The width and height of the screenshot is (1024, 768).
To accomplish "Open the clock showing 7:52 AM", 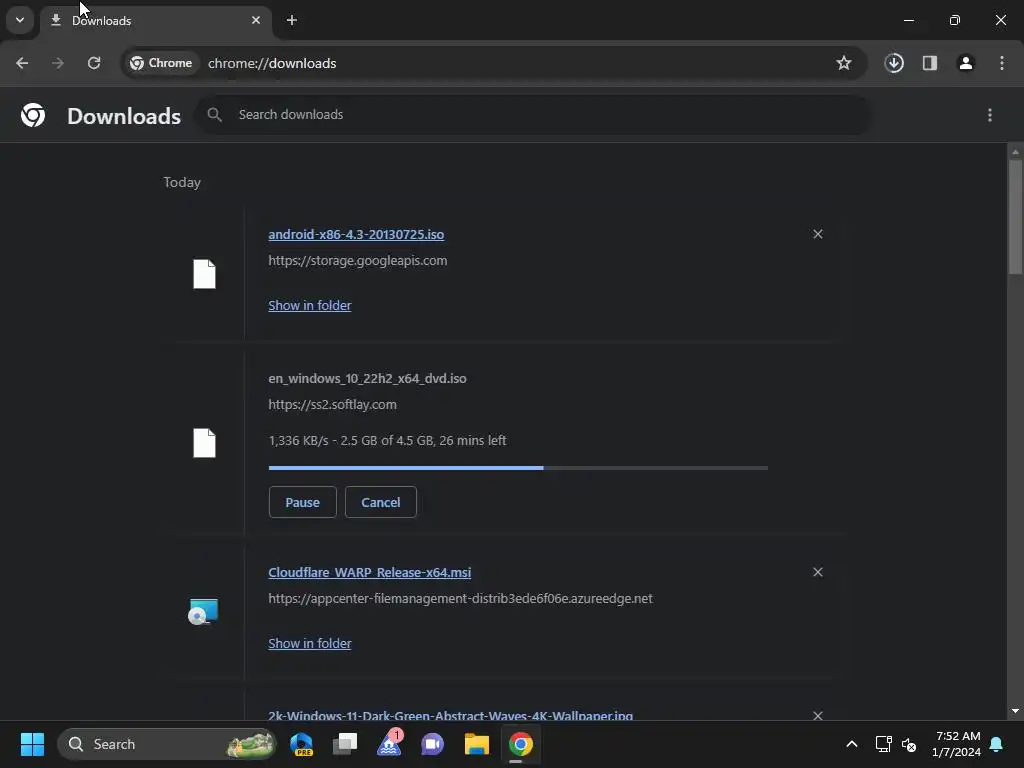I will 956,744.
